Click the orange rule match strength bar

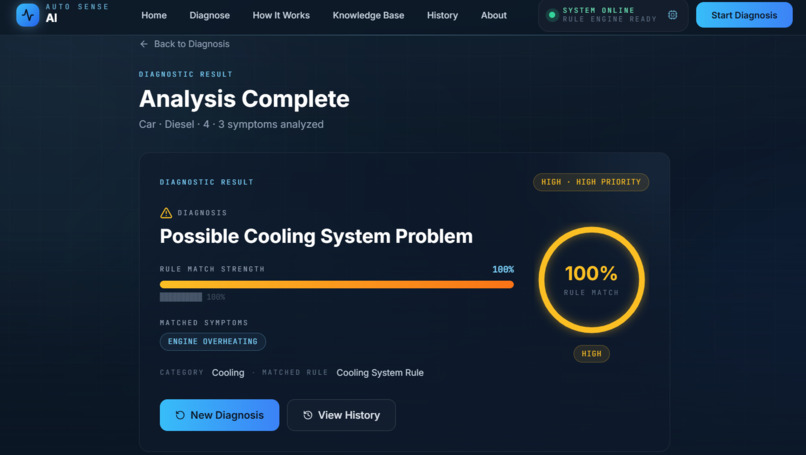click(x=337, y=284)
